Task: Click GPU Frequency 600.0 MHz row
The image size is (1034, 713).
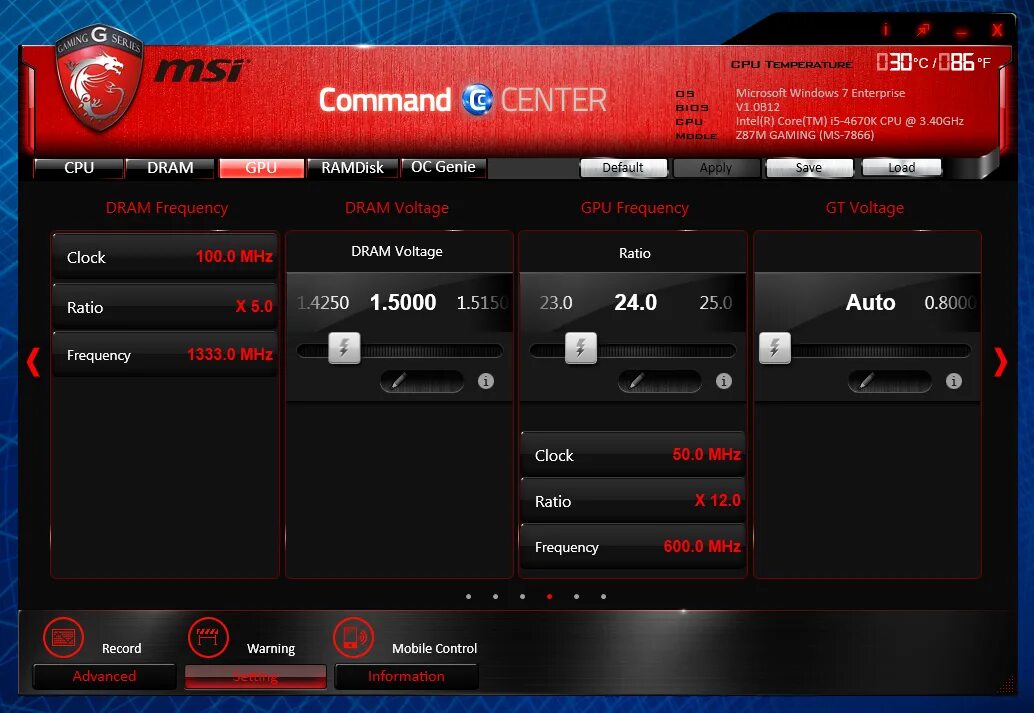Action: 633,547
